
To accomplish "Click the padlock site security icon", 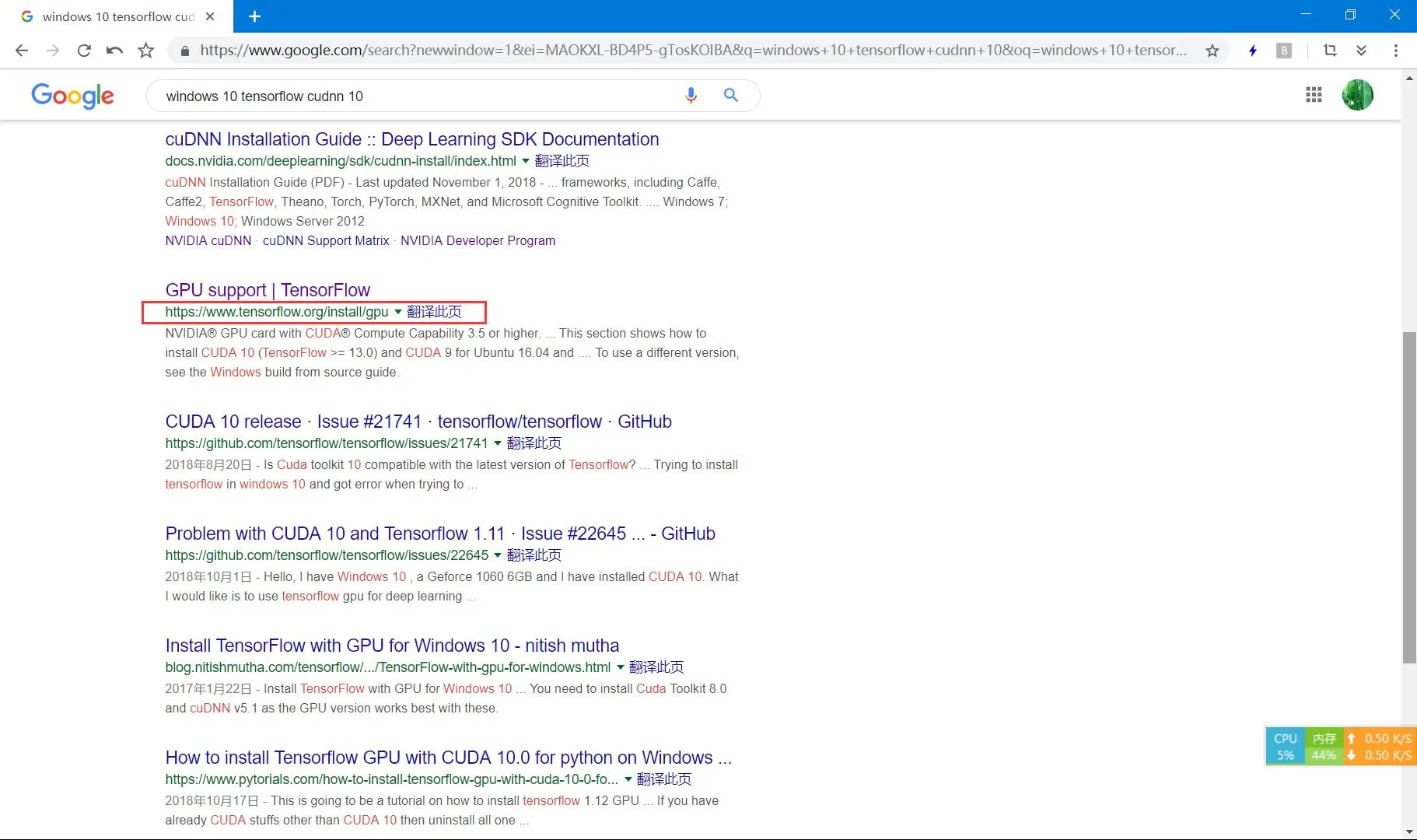I will (185, 51).
